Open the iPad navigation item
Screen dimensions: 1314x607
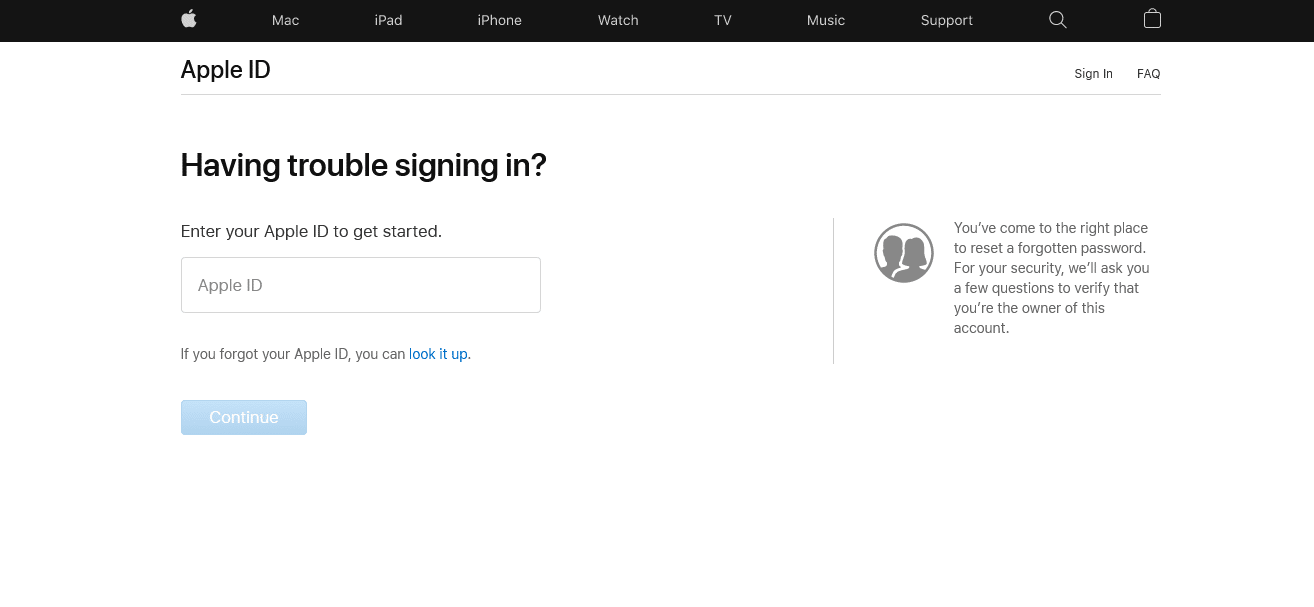tap(388, 20)
